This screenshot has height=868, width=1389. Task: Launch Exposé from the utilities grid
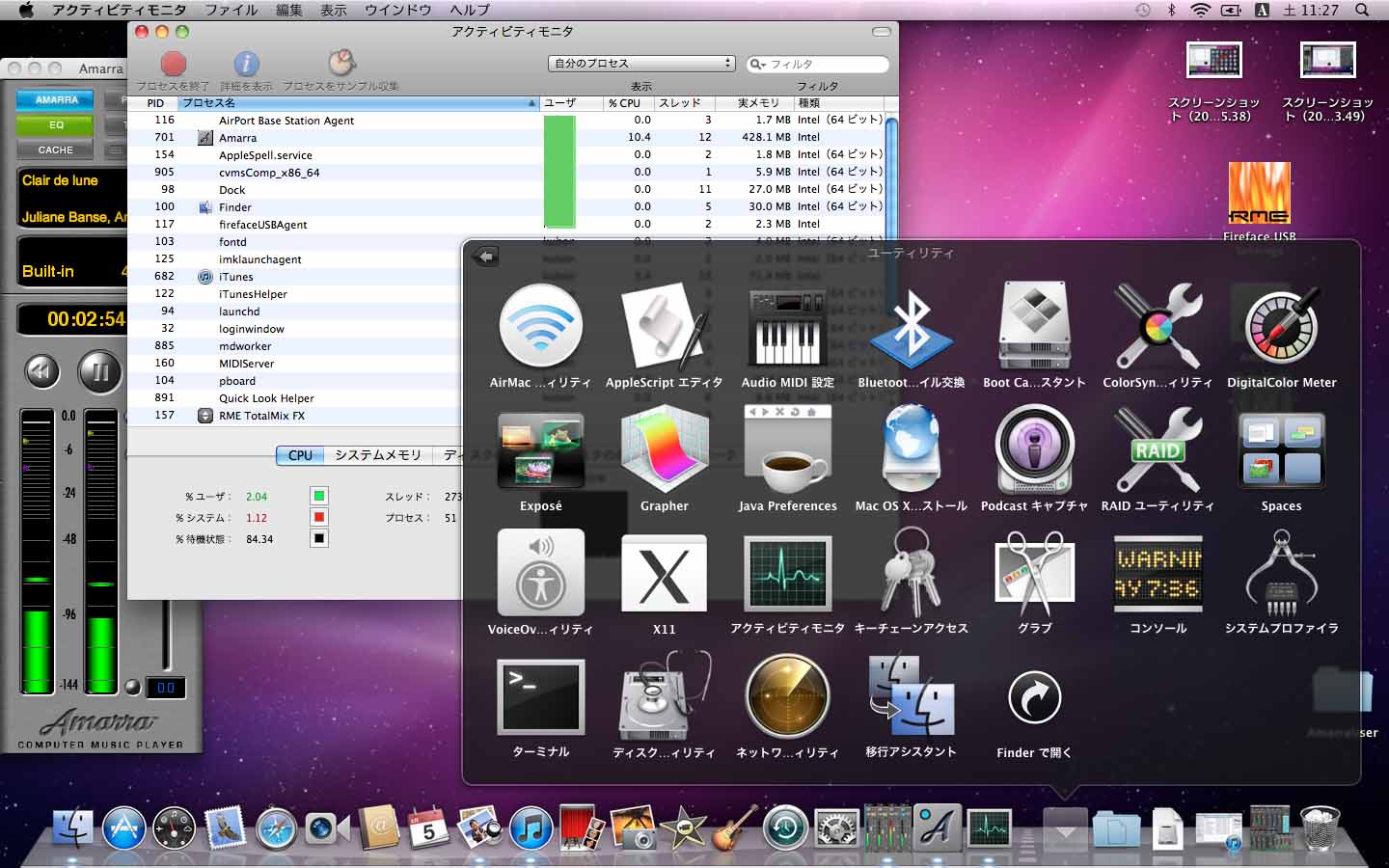(x=540, y=450)
